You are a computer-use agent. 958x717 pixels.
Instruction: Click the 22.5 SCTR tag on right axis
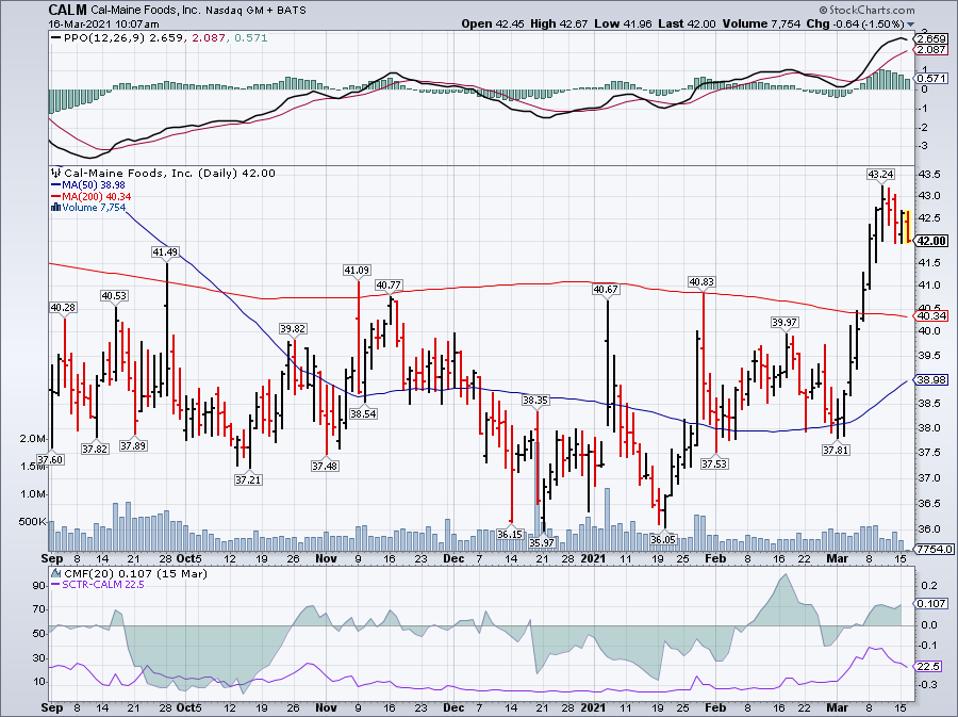(929, 666)
